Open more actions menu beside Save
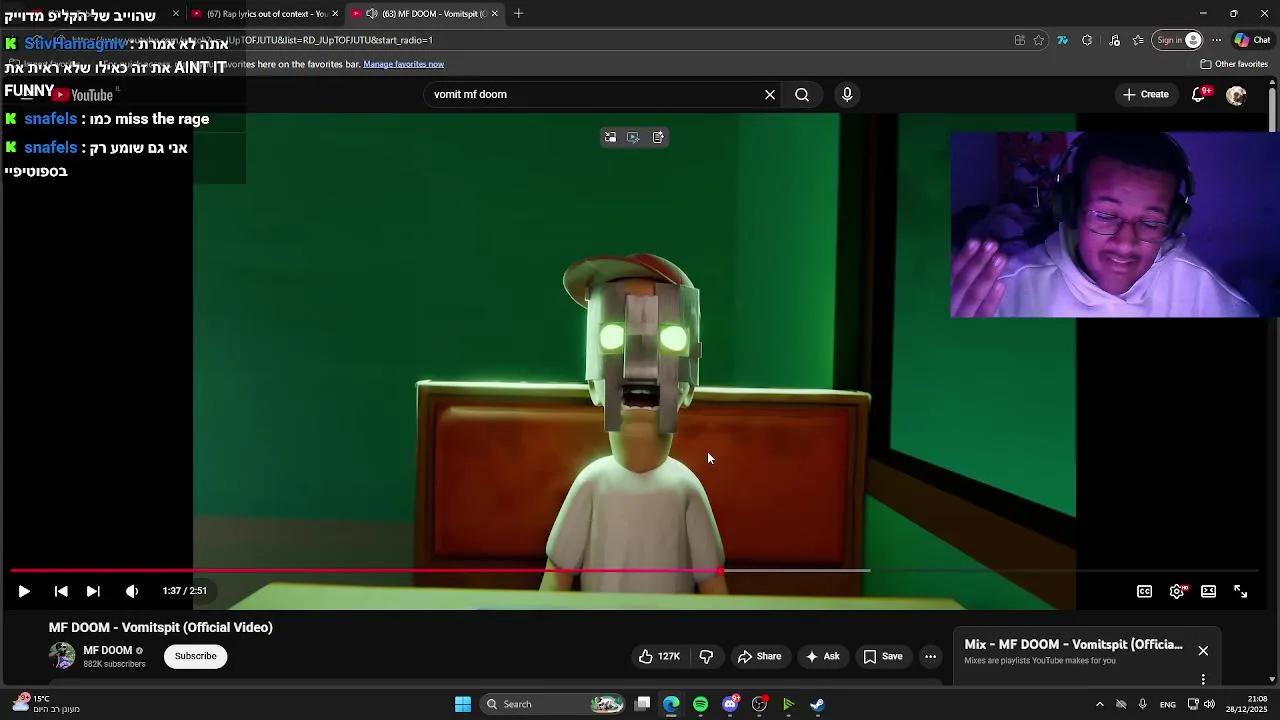The image size is (1280, 720). coord(930,656)
